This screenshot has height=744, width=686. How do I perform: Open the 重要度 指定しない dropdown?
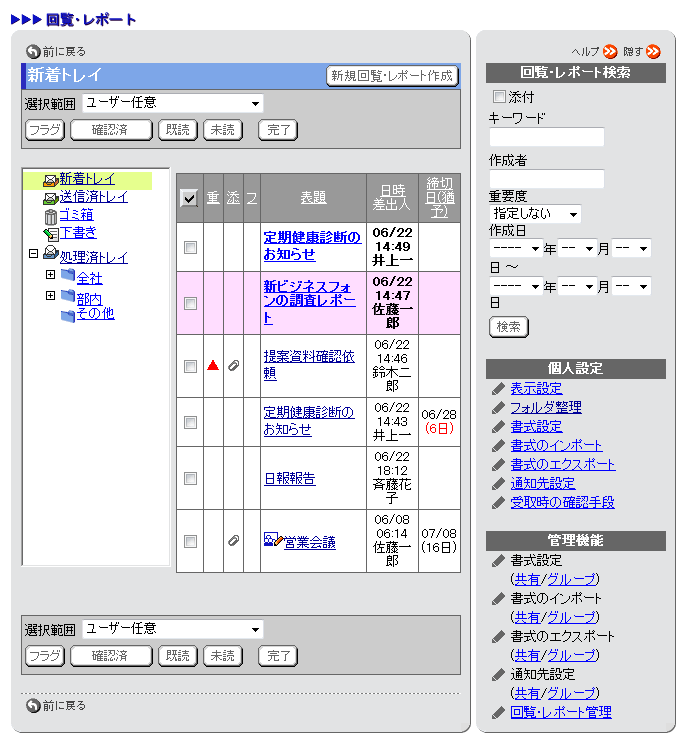pyautogui.click(x=535, y=214)
